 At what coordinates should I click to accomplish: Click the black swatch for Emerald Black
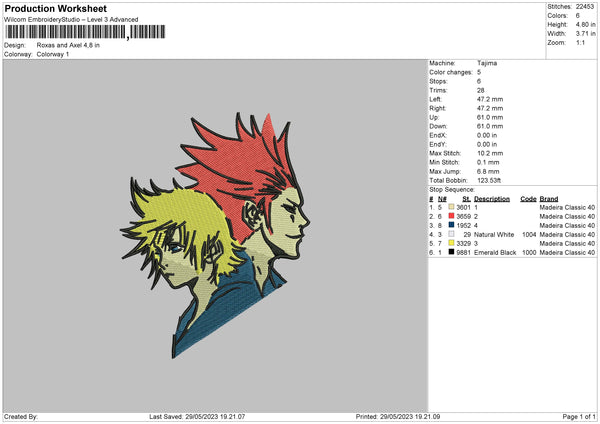[x=451, y=252]
